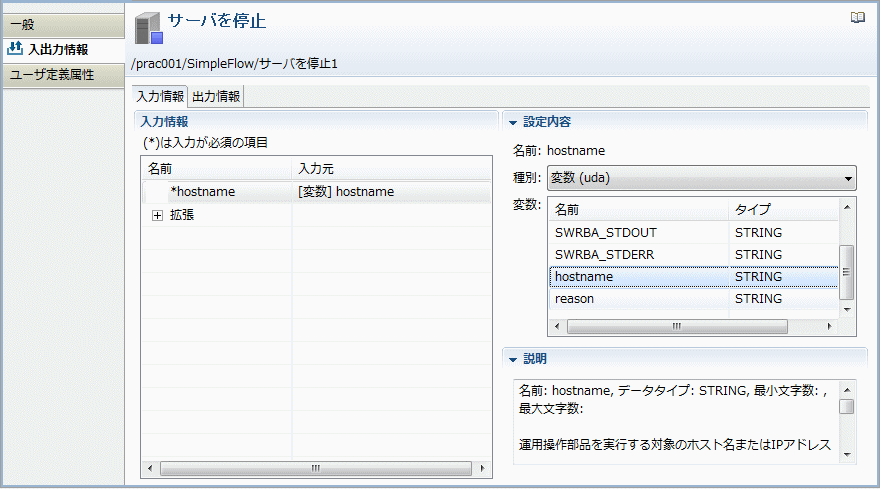Click the path /prac001/SimpleFlow/サーバを停止1
The image size is (880, 489).
(x=235, y=63)
